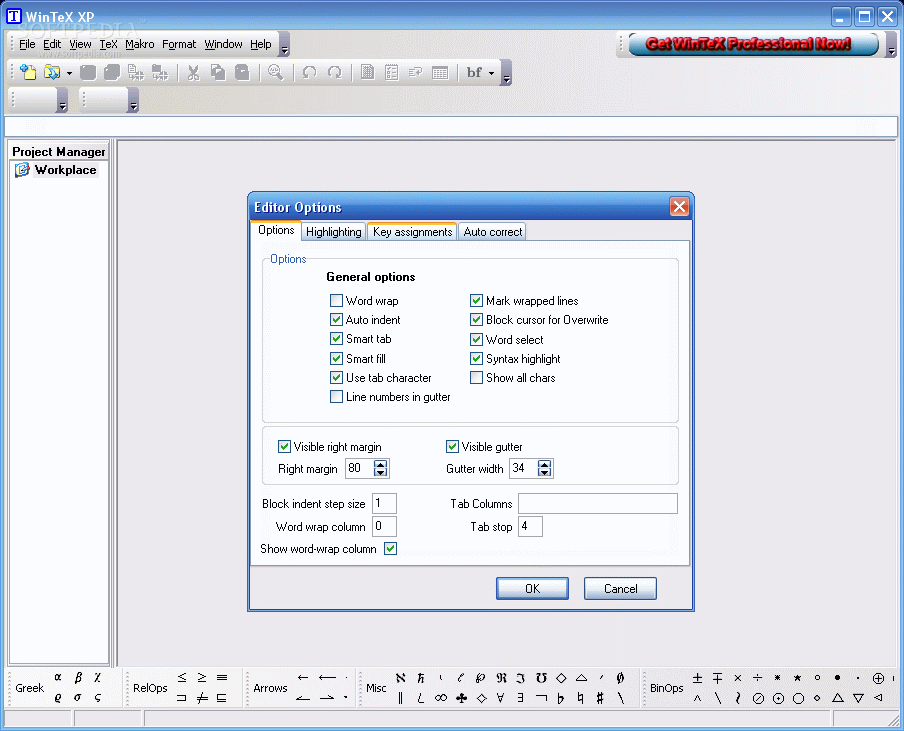This screenshot has width=904, height=731.
Task: Click the Paste clipboard toolbar icon
Action: point(242,72)
